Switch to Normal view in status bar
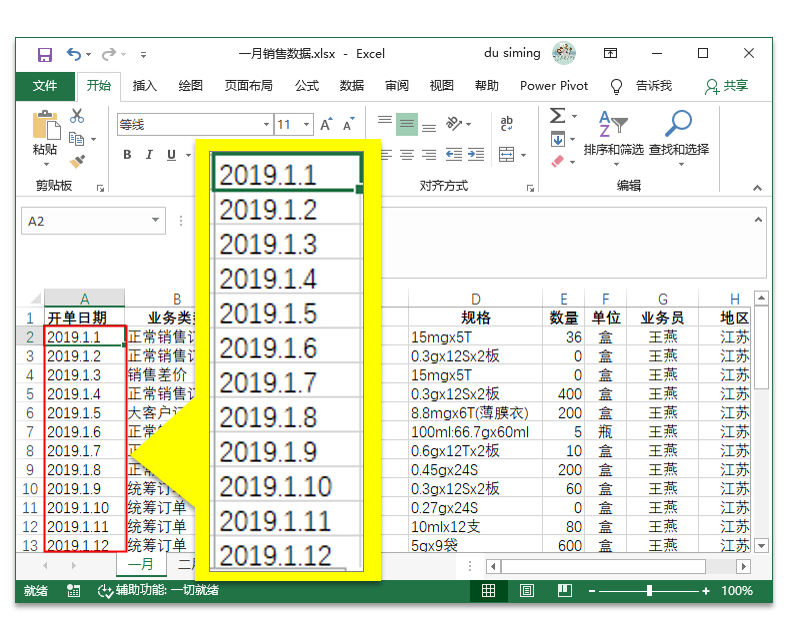 488,590
